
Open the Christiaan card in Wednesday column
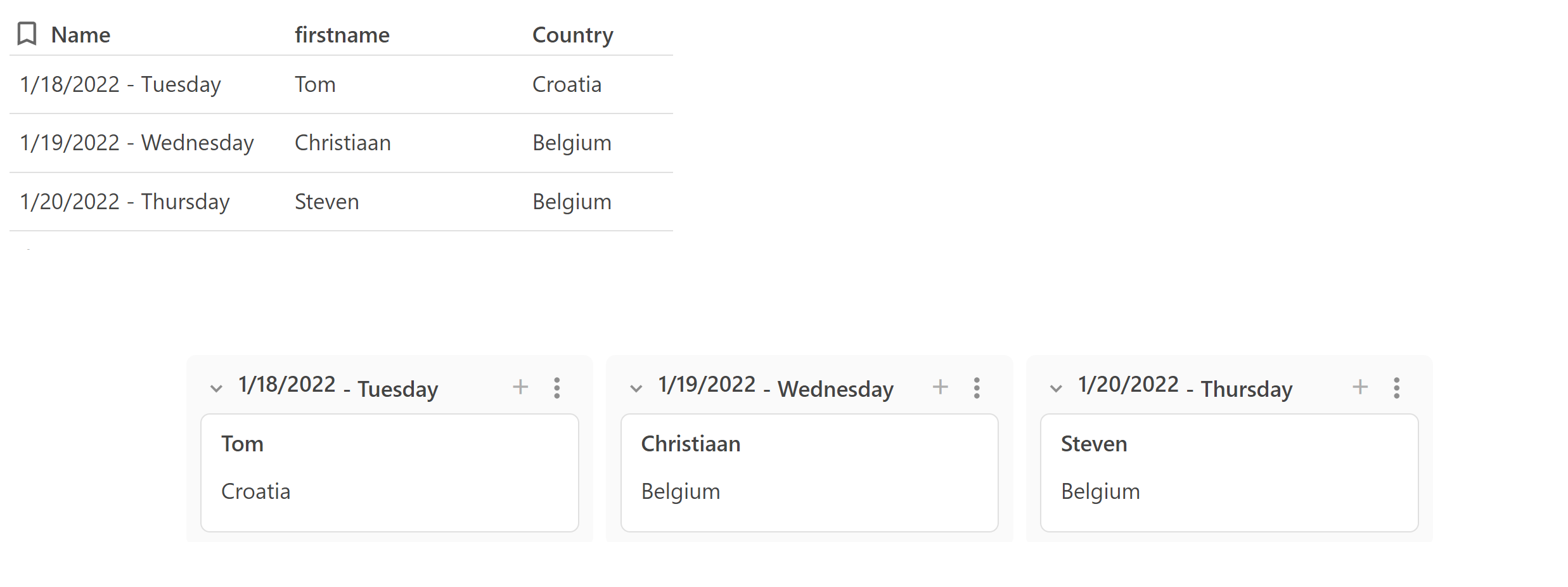point(809,473)
